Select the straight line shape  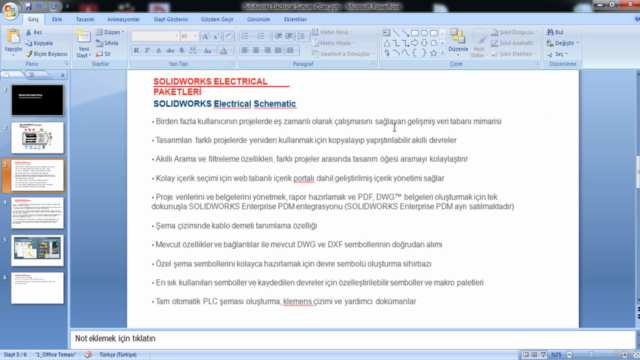[396, 33]
